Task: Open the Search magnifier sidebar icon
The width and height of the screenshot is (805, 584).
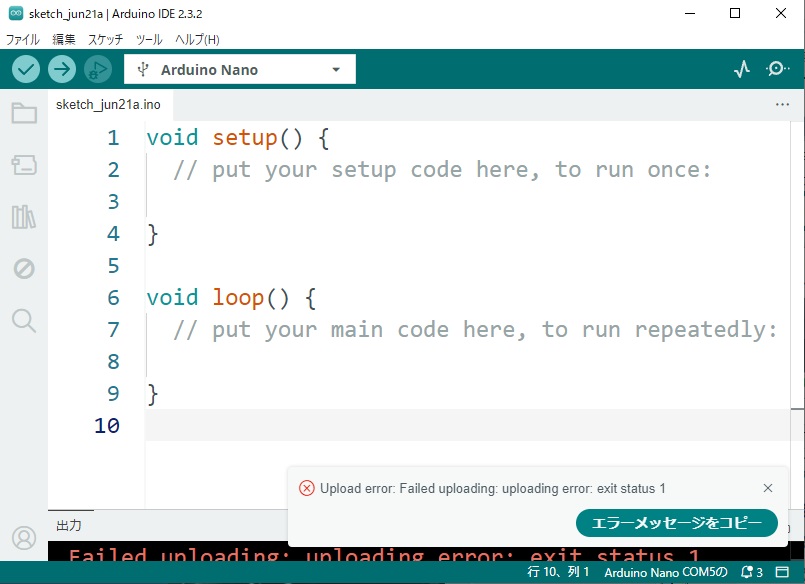Action: click(24, 321)
